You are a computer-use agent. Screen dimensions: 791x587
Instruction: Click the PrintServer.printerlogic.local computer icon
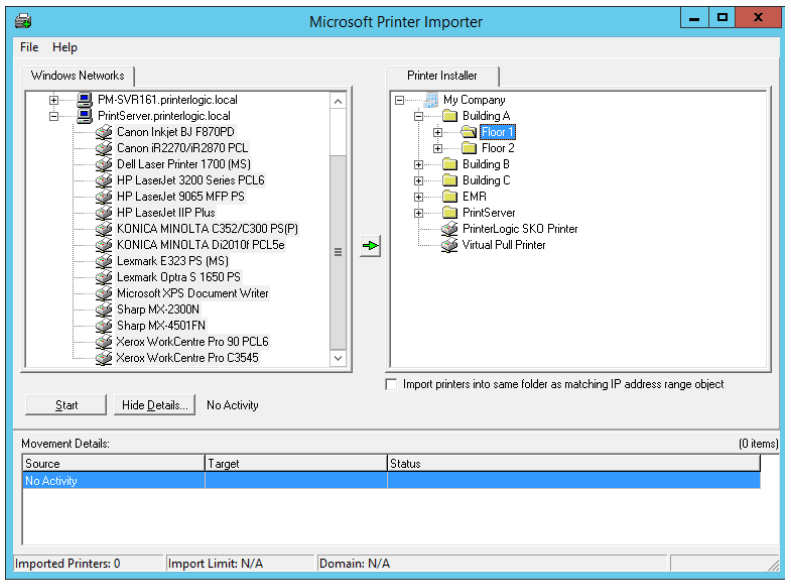pos(86,116)
